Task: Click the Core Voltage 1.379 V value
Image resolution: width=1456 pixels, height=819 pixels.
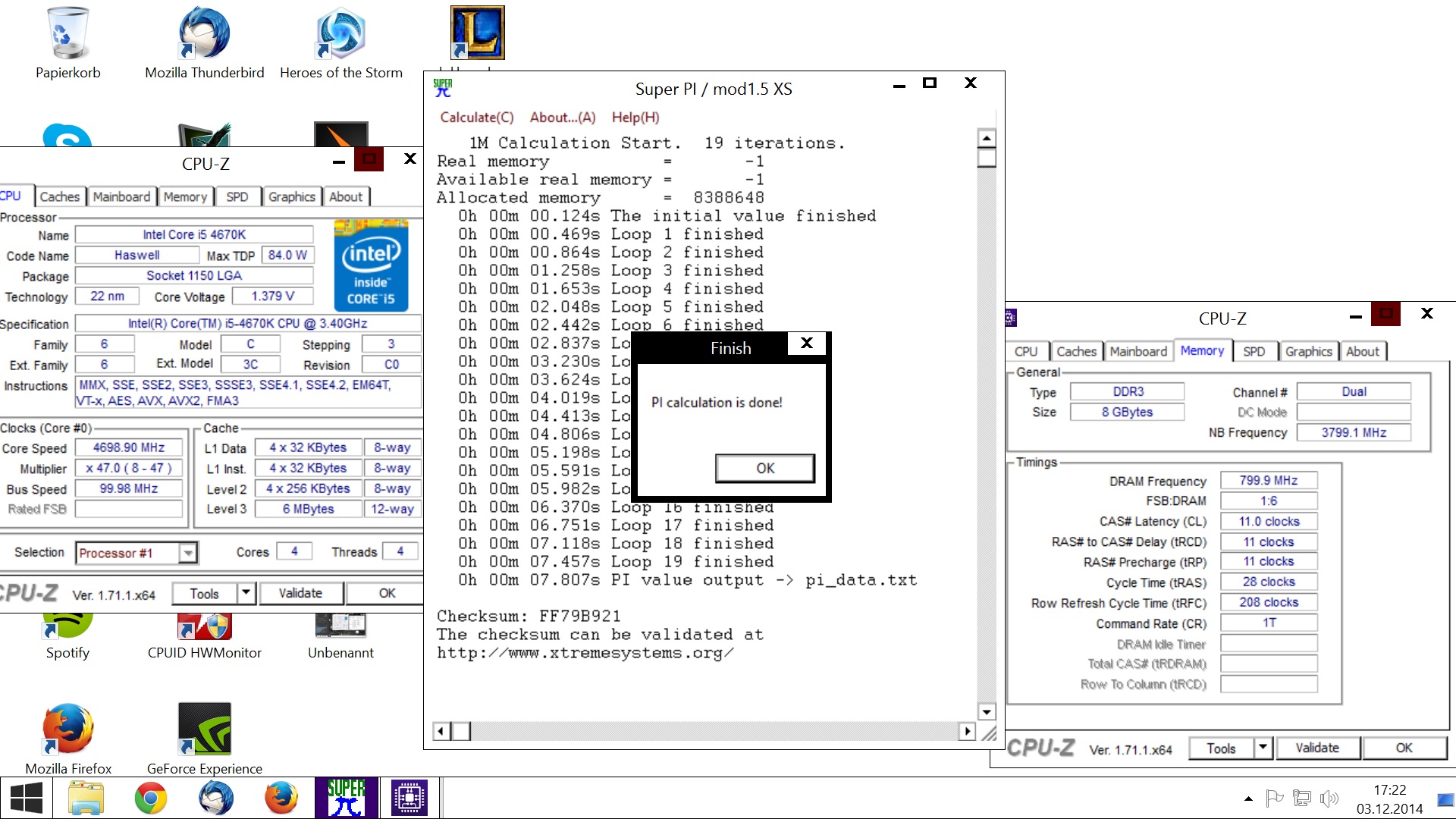Action: tap(273, 297)
